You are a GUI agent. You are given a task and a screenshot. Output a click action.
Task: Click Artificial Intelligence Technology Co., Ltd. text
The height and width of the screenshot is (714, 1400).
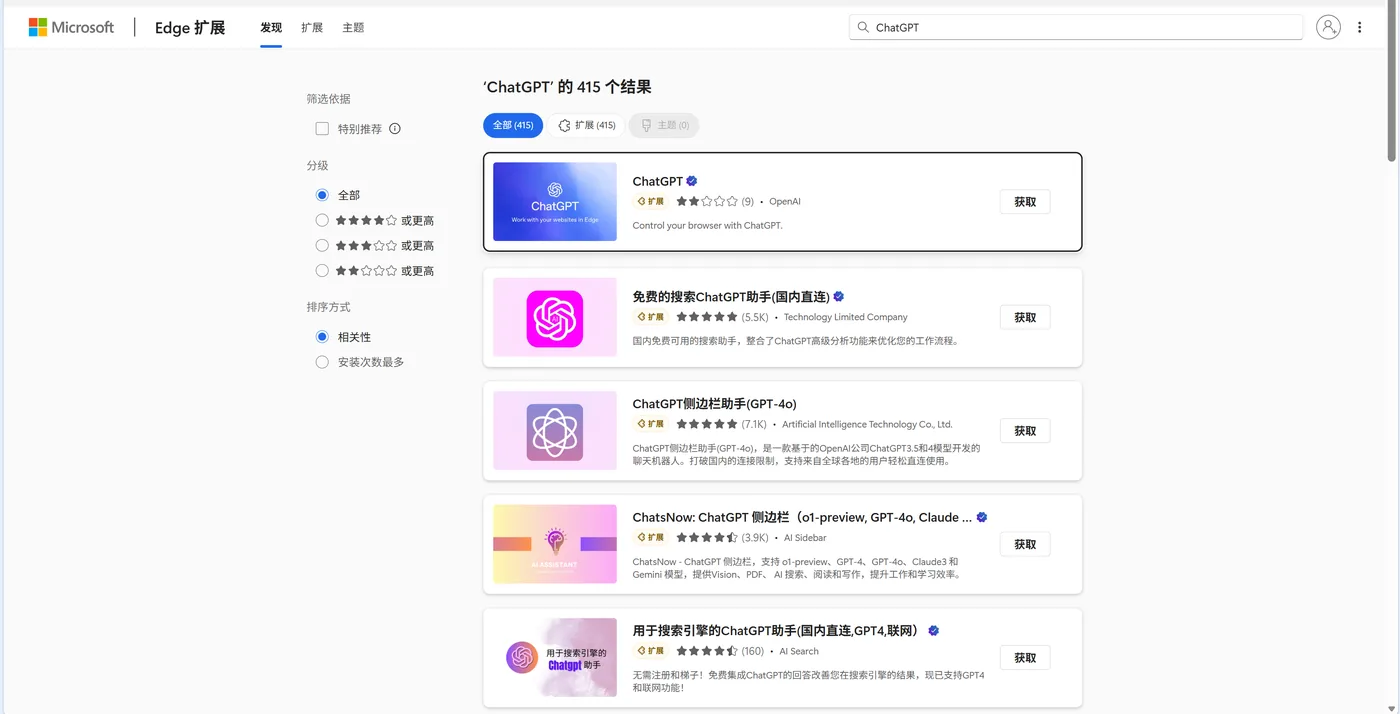pos(867,424)
